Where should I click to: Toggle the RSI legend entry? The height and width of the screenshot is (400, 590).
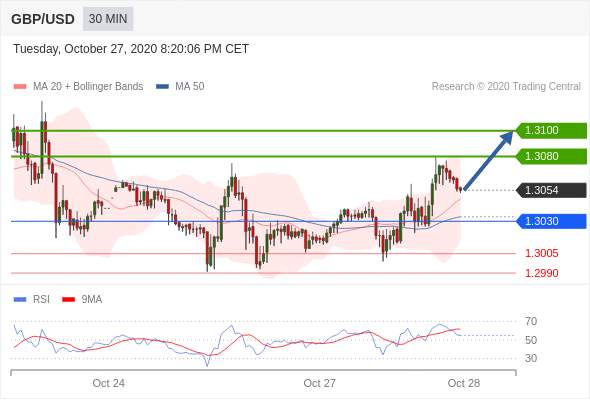pos(32,300)
